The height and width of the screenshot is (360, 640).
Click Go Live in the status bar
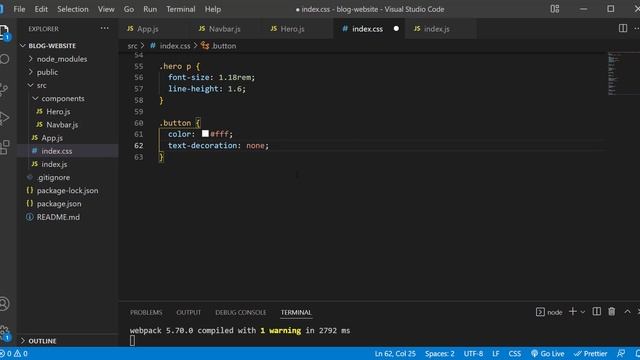tap(547, 353)
